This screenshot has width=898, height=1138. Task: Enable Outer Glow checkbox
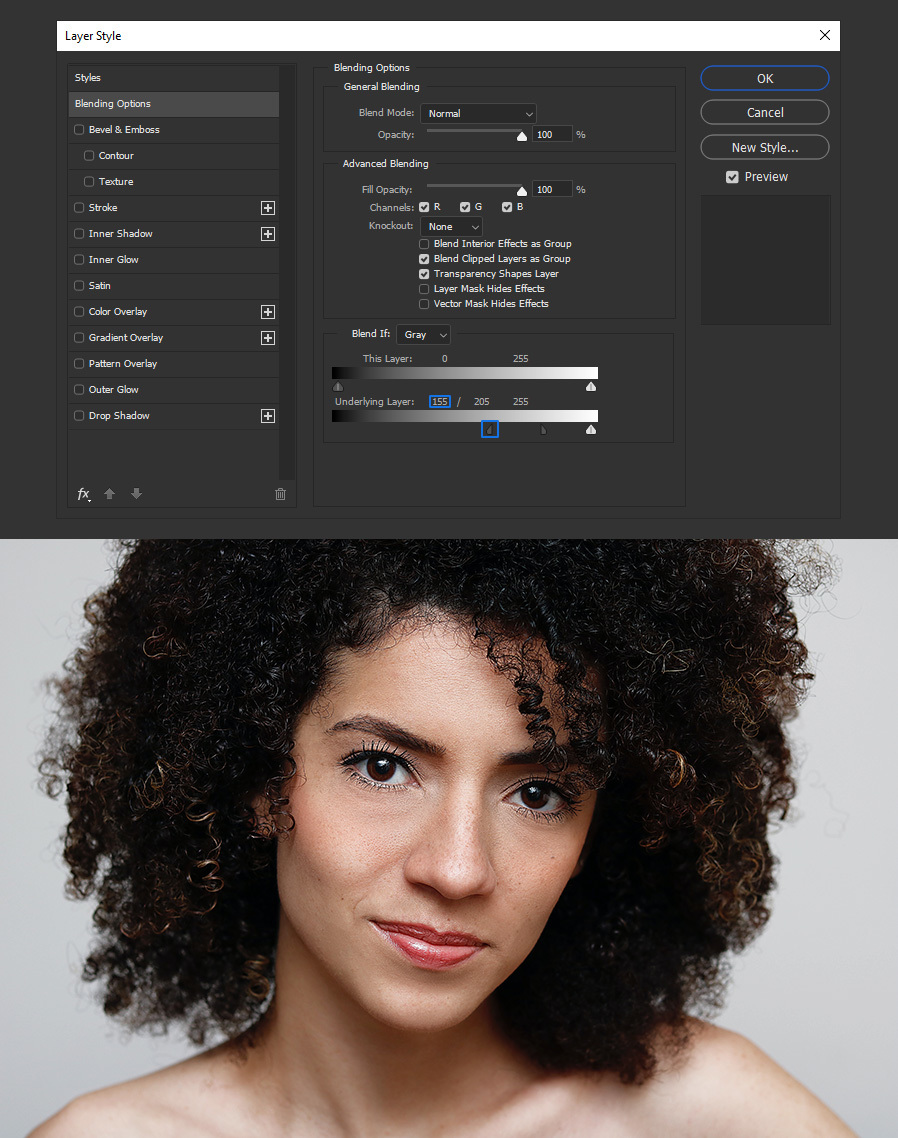(x=79, y=390)
